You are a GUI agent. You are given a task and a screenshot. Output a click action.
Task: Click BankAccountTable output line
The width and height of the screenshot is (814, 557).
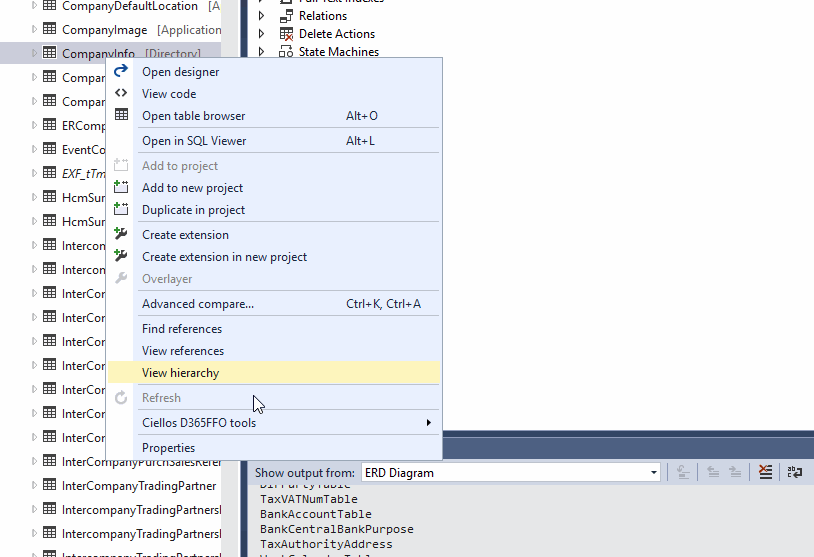316,514
